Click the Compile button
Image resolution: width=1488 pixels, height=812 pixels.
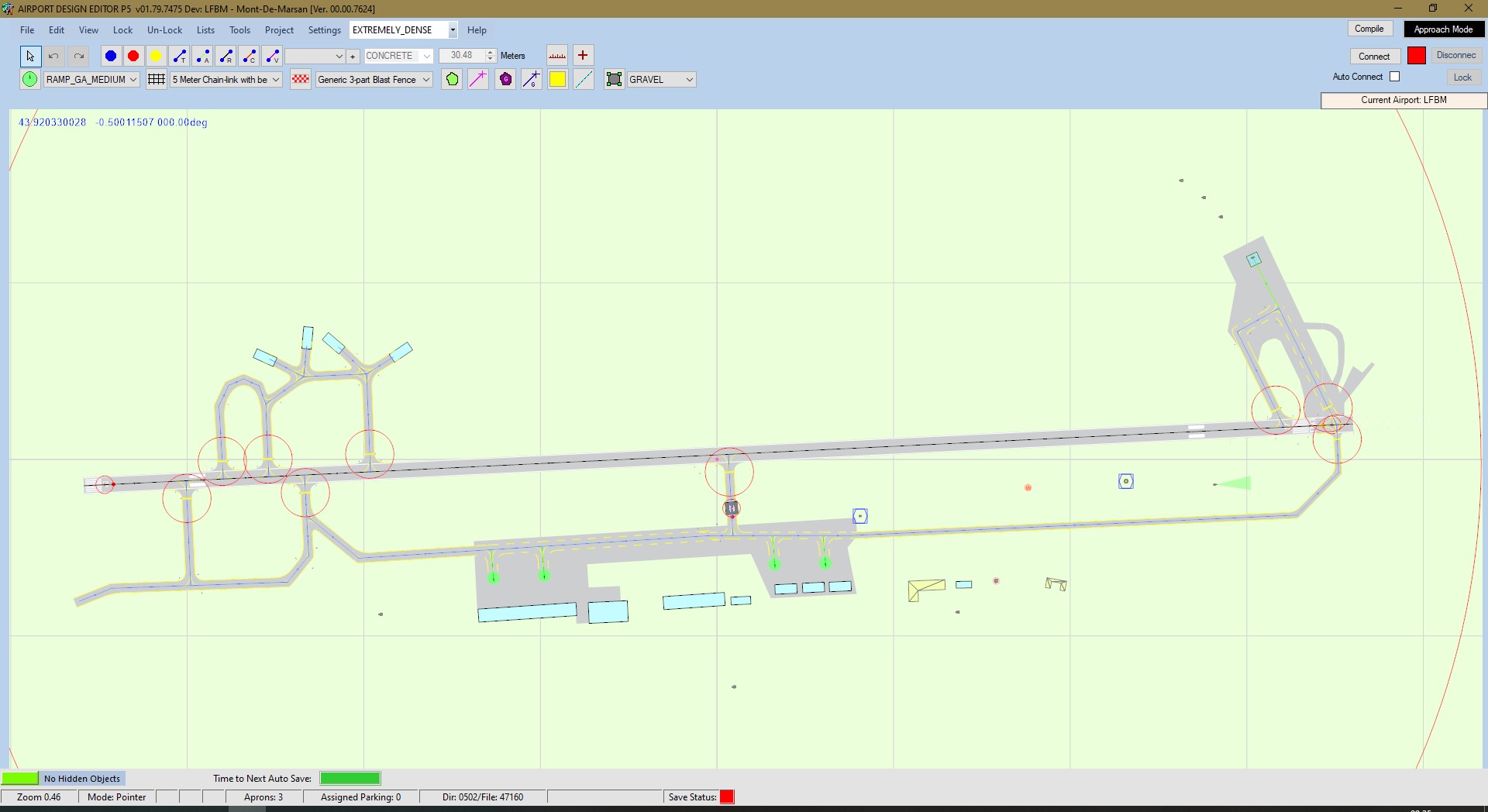(1369, 29)
